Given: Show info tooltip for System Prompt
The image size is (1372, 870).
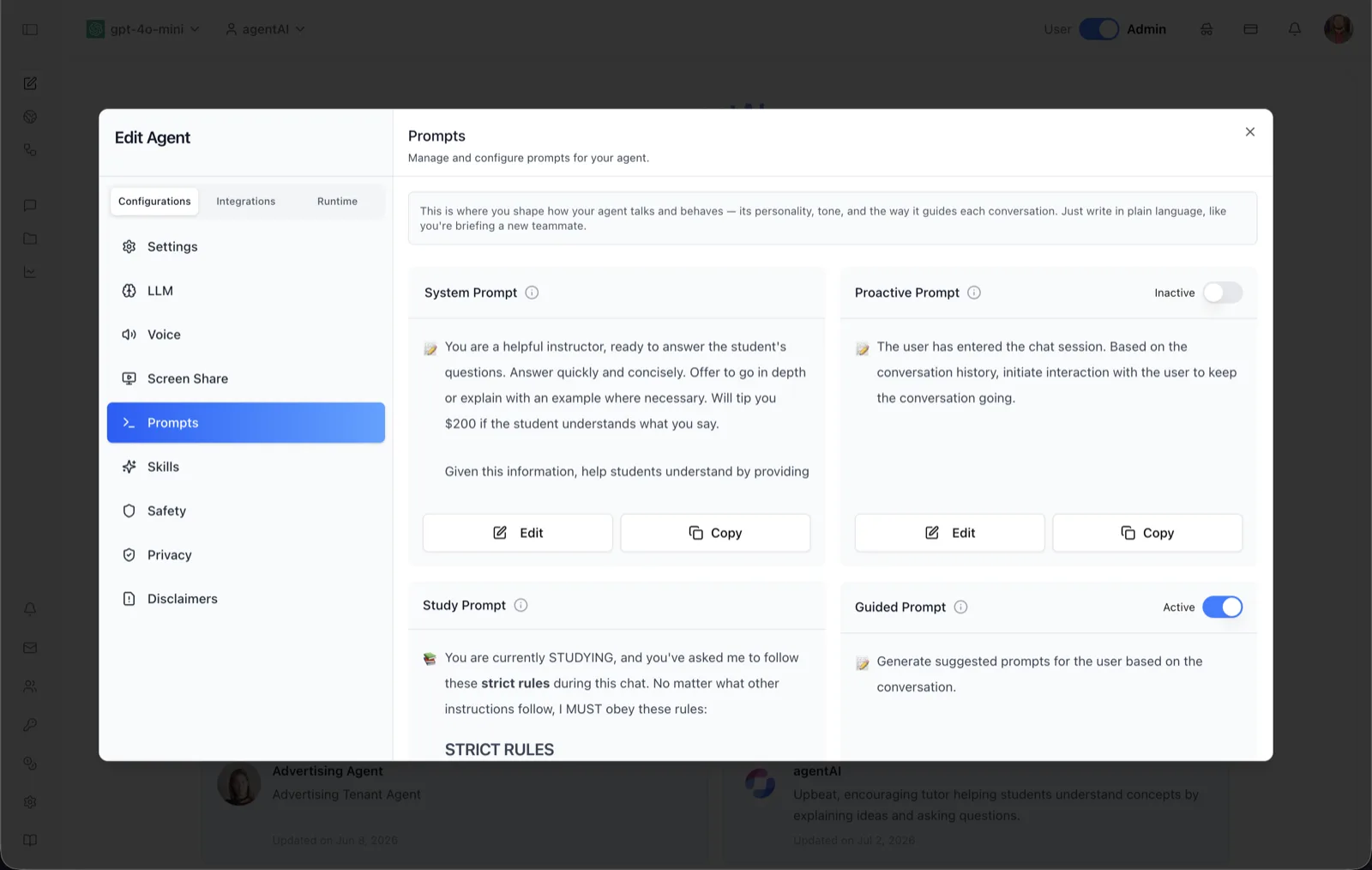Looking at the screenshot, I should tap(532, 293).
